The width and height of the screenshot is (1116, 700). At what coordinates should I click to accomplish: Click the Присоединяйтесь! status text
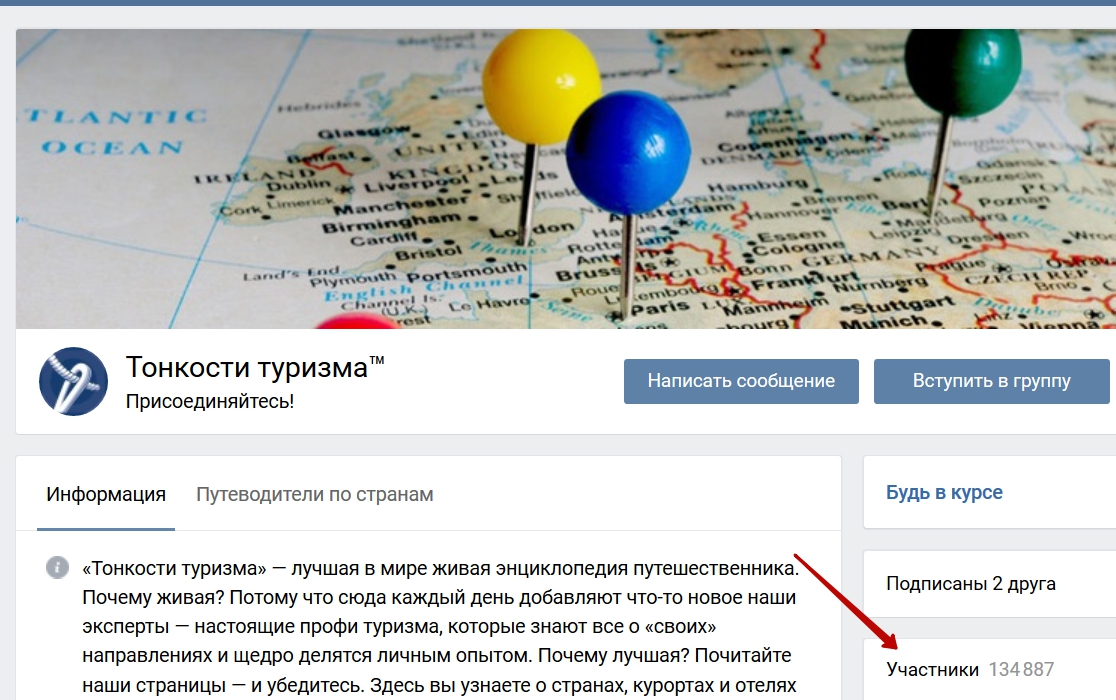[x=210, y=401]
